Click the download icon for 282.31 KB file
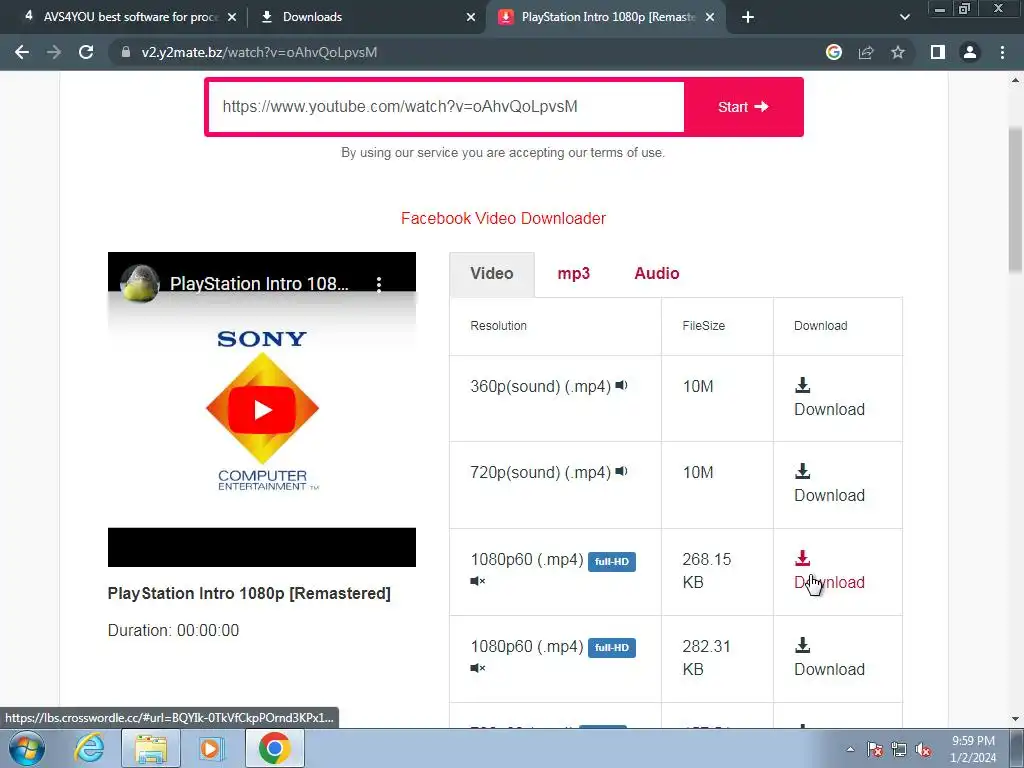 click(x=803, y=645)
